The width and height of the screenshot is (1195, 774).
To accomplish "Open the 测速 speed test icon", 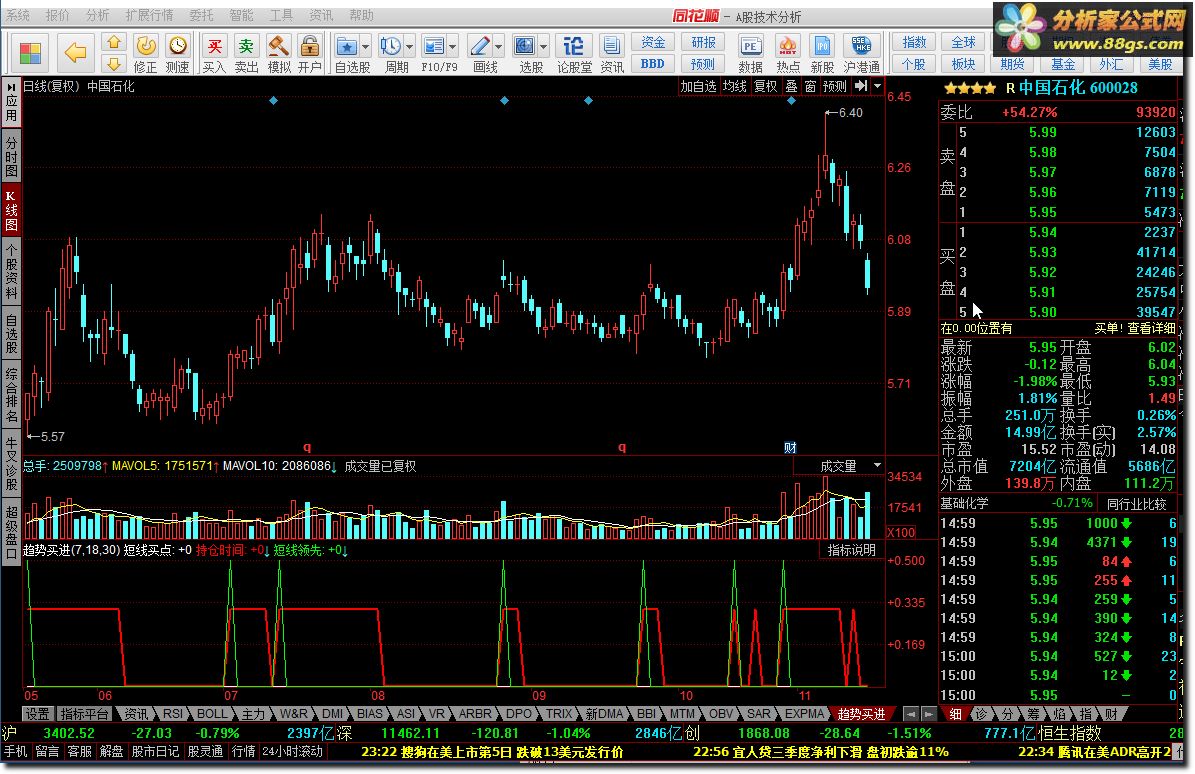I will (x=178, y=53).
